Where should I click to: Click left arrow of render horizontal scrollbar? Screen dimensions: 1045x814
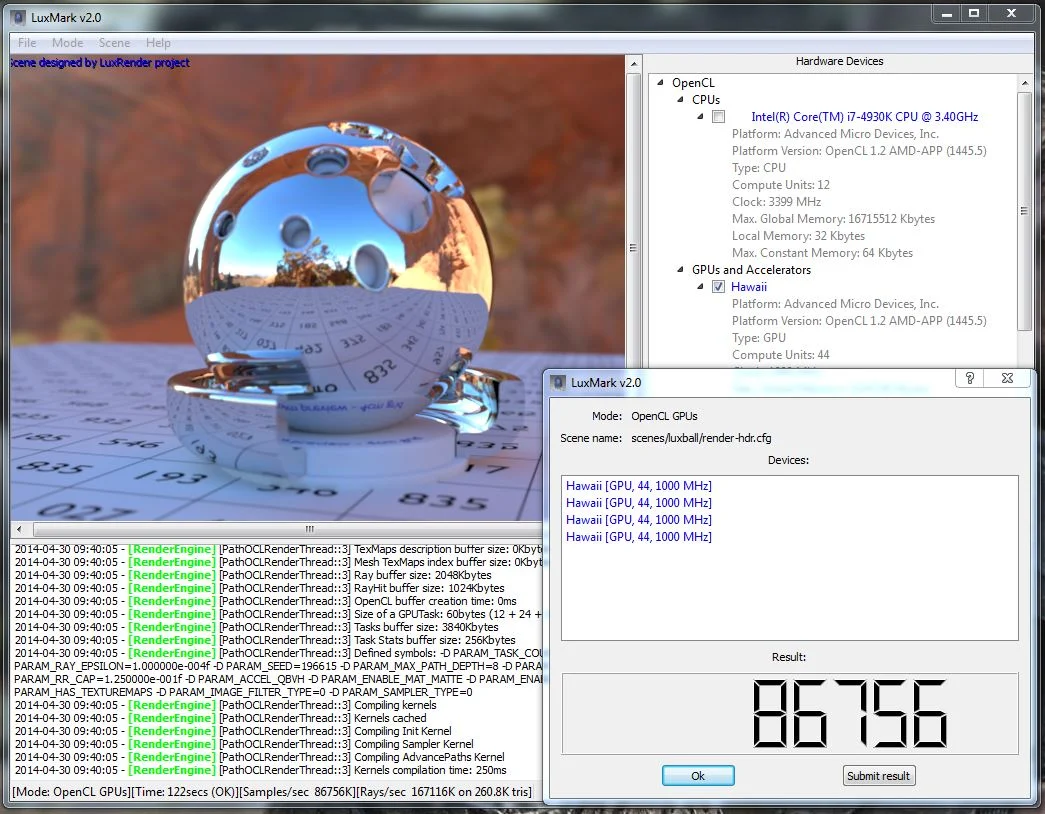[x=19, y=529]
